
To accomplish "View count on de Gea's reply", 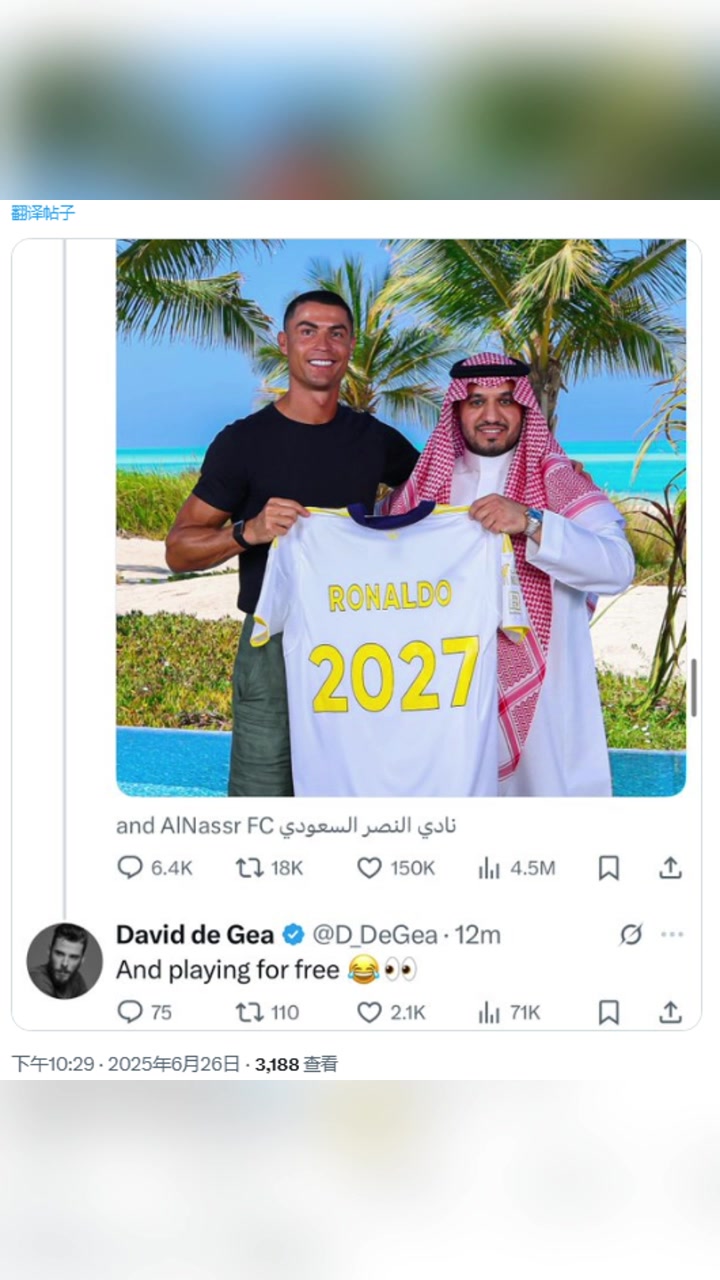I will click(510, 1012).
